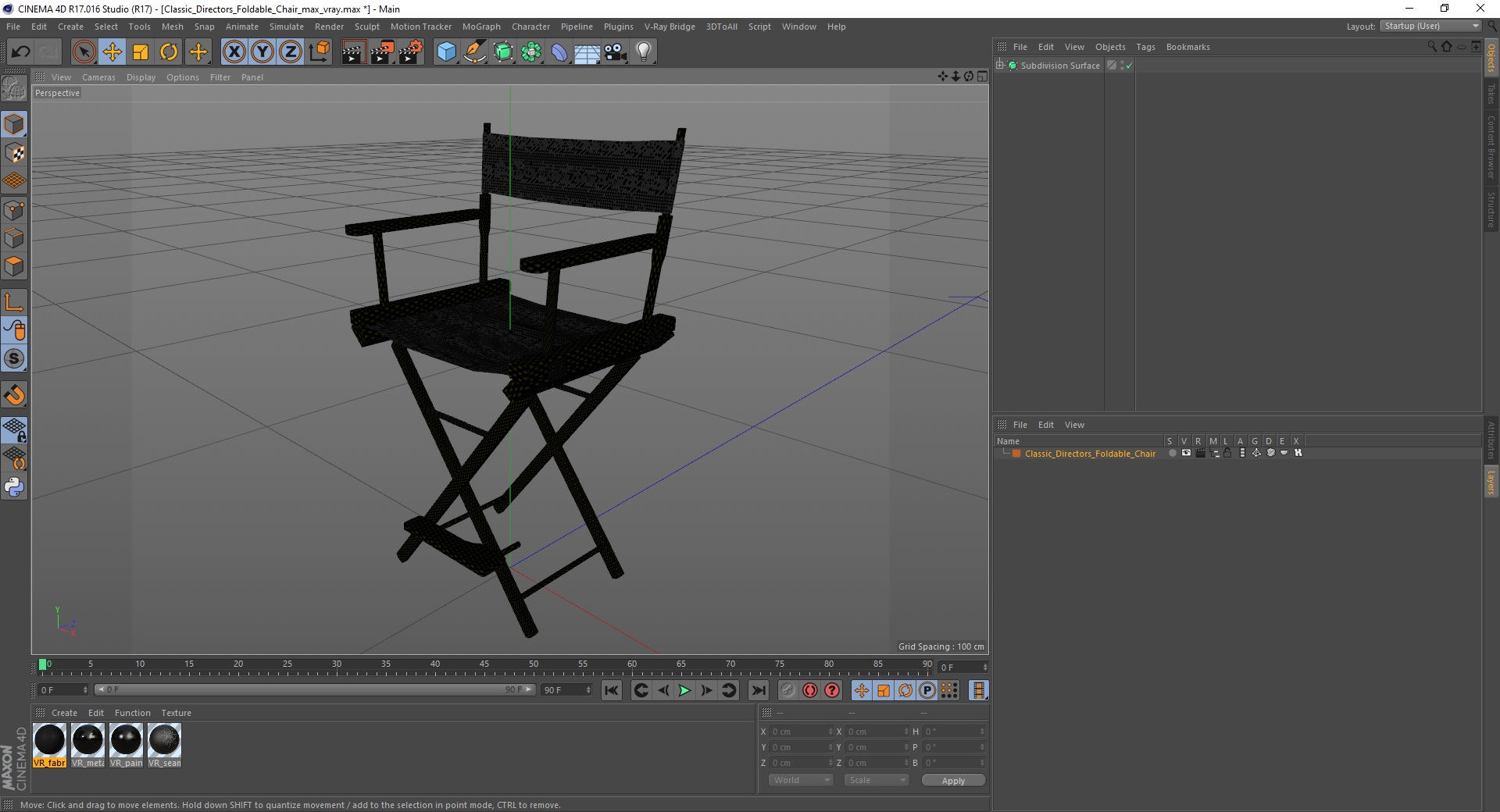This screenshot has height=812, width=1500.
Task: Open the V-Ray Bridge menu
Action: tap(670, 27)
